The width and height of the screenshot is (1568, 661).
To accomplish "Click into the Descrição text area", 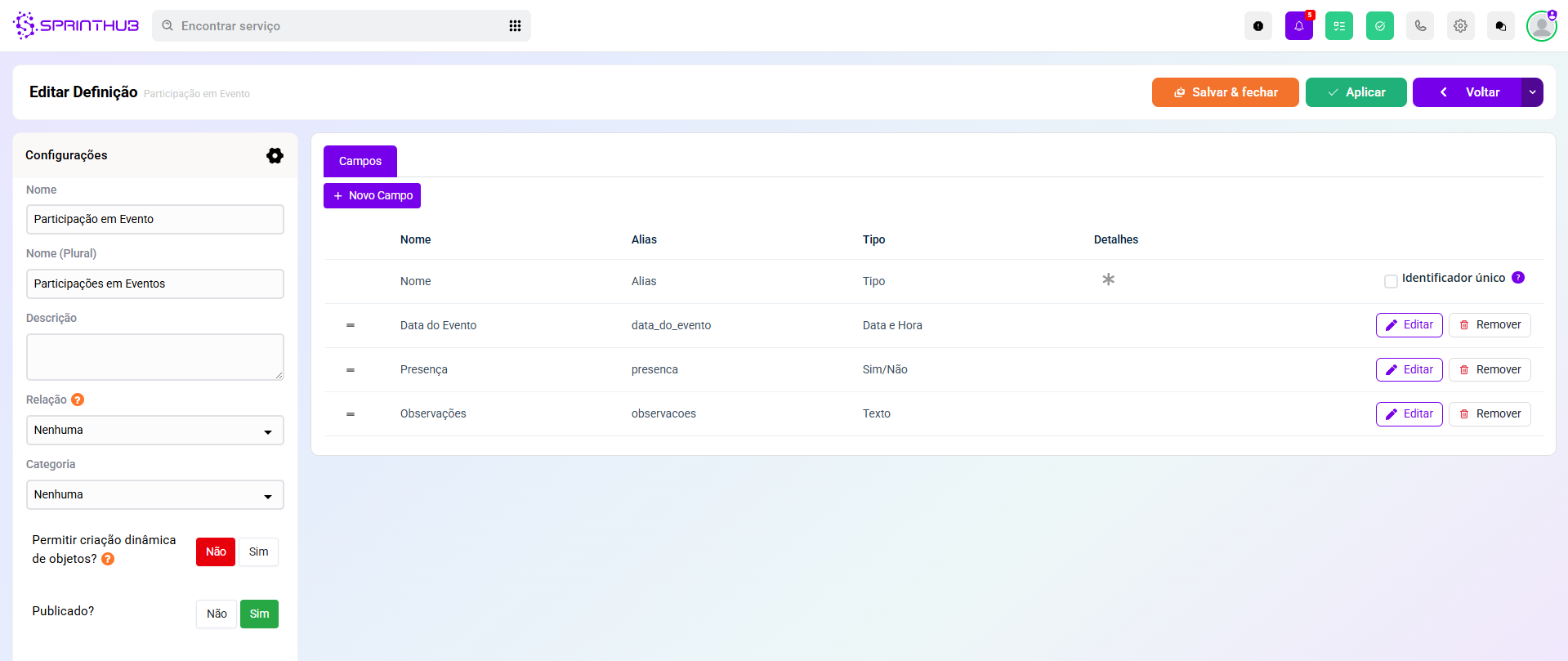I will click(154, 356).
